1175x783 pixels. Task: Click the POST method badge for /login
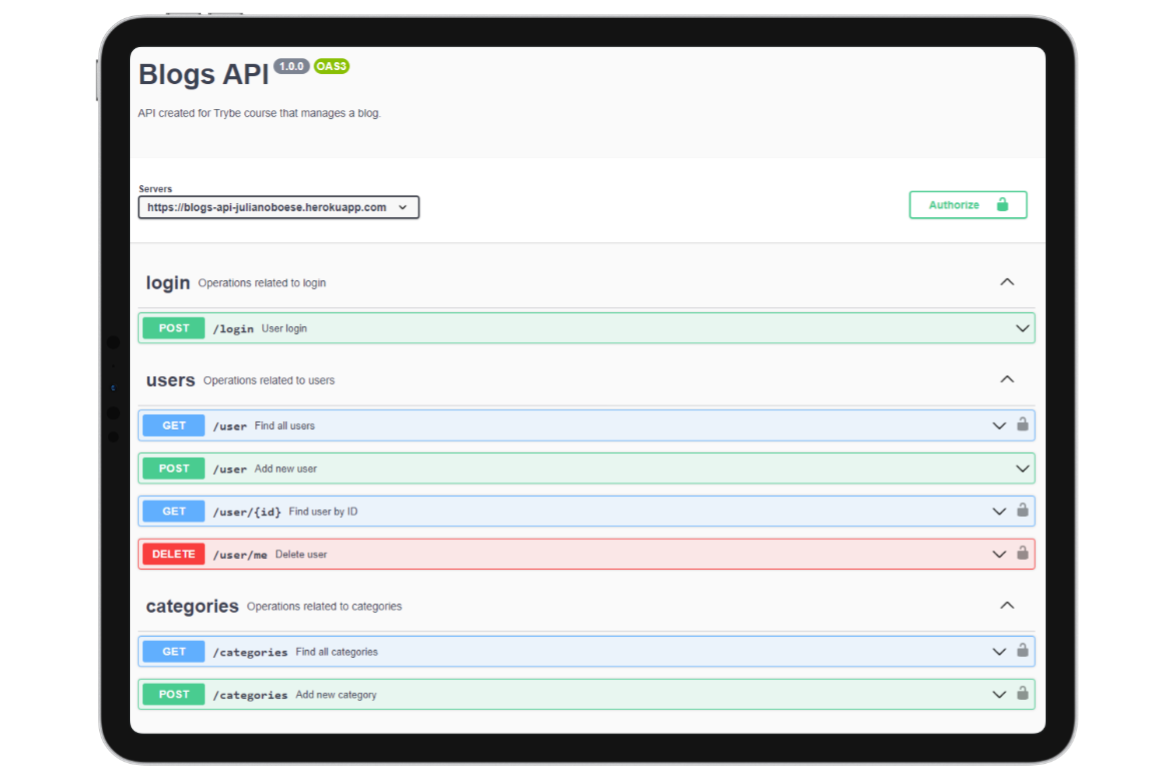click(x=174, y=328)
